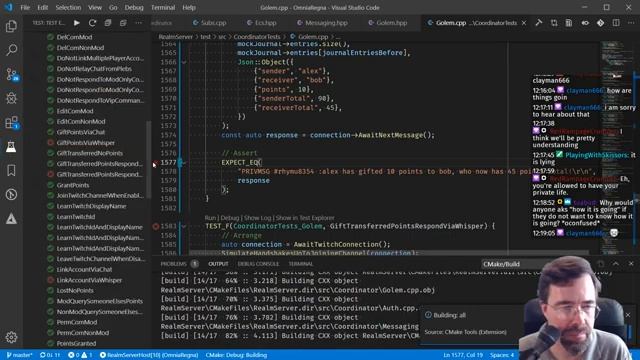Collapse all tests in Test Explorer
Viewport: 640px width, 360px height.
pos(123,23)
